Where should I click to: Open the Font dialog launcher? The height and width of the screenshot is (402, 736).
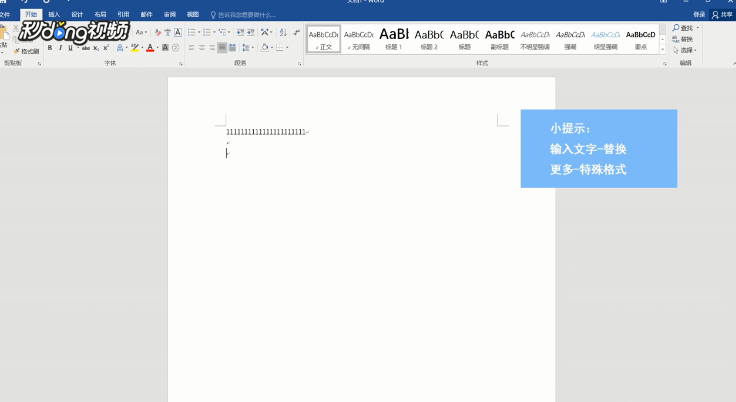pyautogui.click(x=181, y=63)
